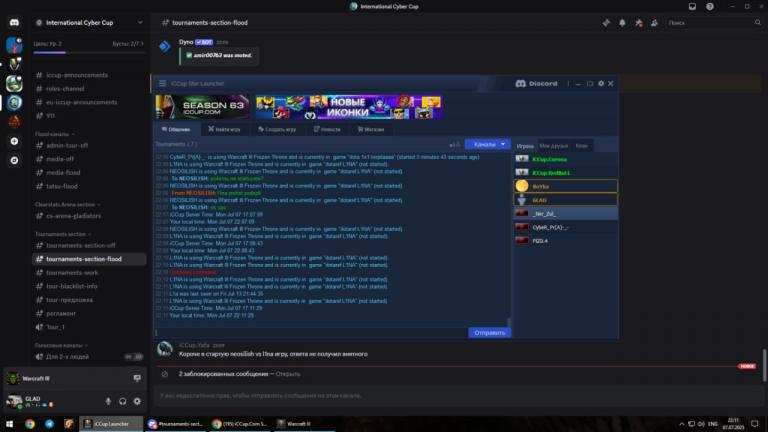768x432 pixels.
Task: Click the Отправить send button
Action: click(x=489, y=333)
